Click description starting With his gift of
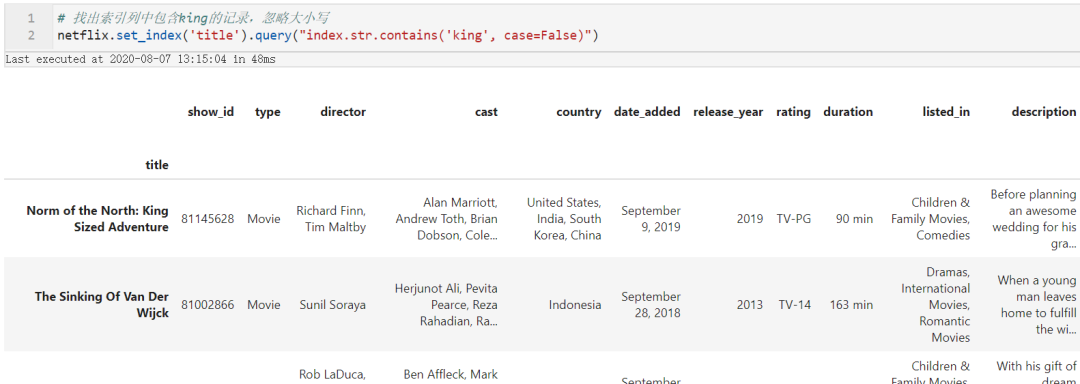The image size is (1080, 384). click(x=1037, y=372)
